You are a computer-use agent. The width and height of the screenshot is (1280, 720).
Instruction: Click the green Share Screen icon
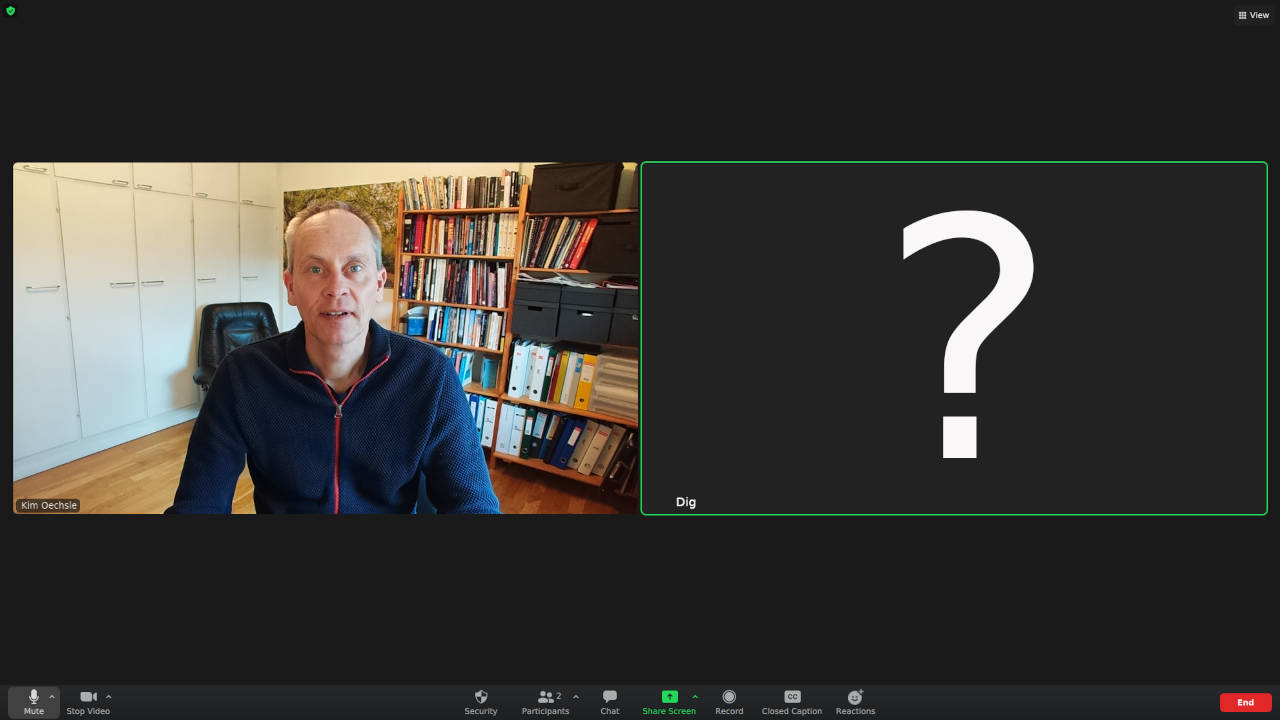(x=669, y=697)
